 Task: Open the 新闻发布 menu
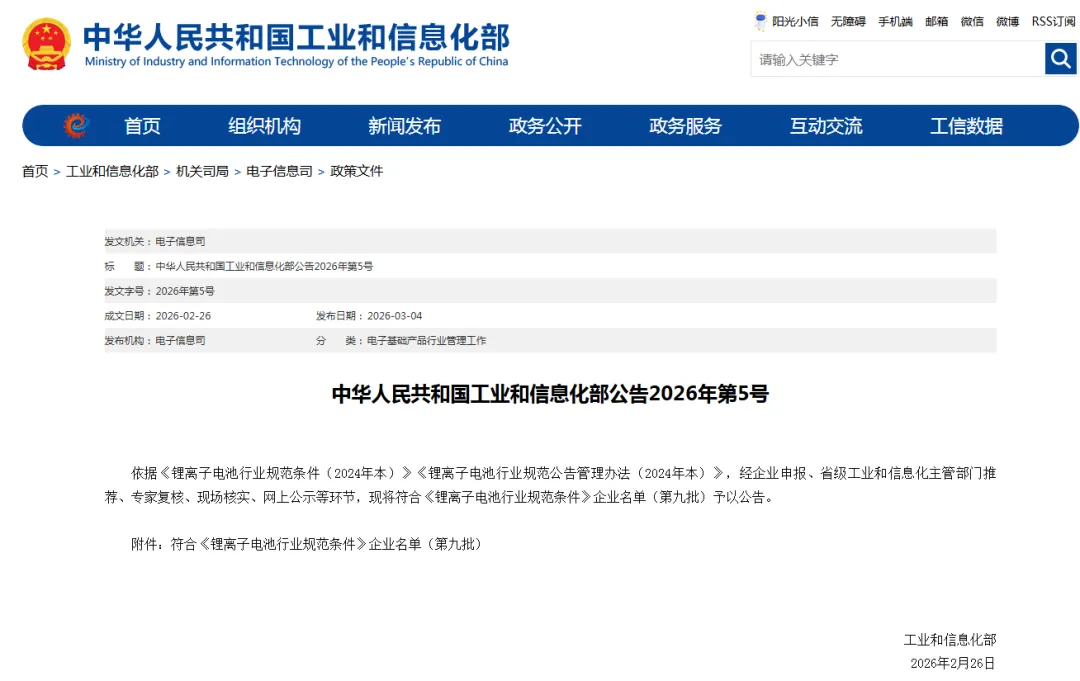[x=404, y=126]
